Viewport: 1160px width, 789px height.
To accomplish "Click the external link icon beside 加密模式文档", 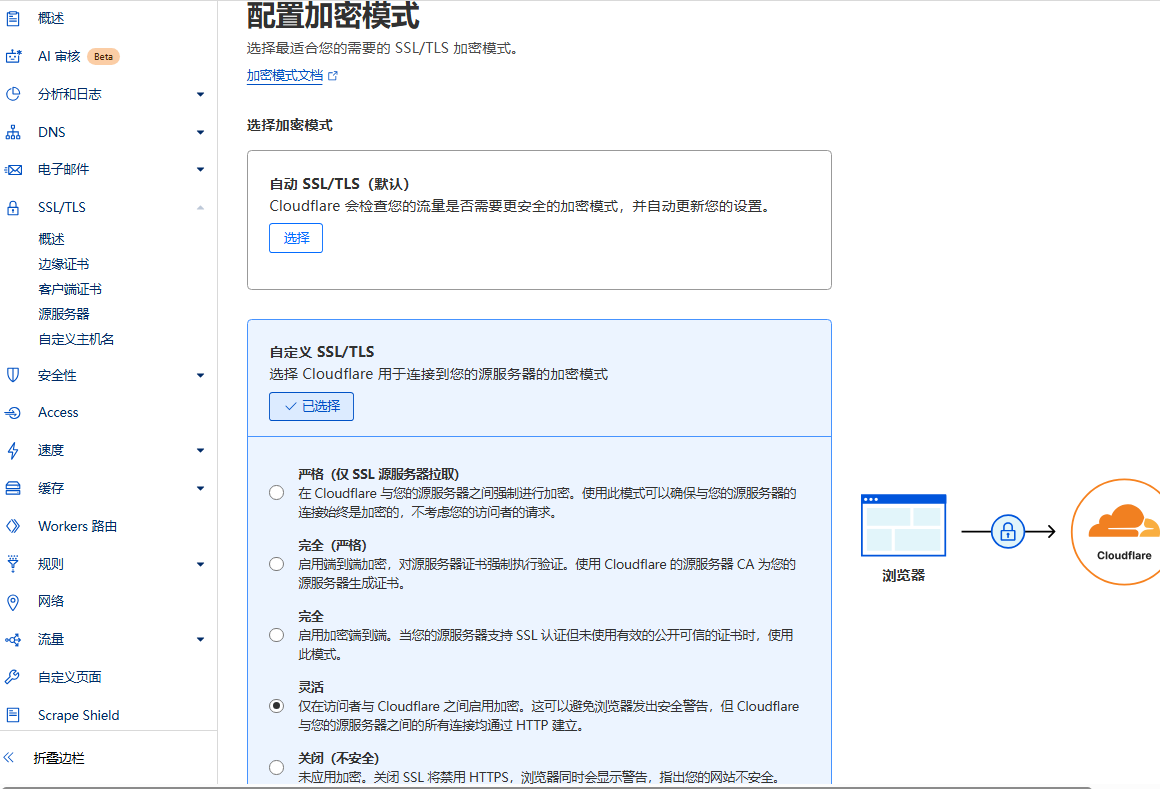I will click(x=333, y=75).
